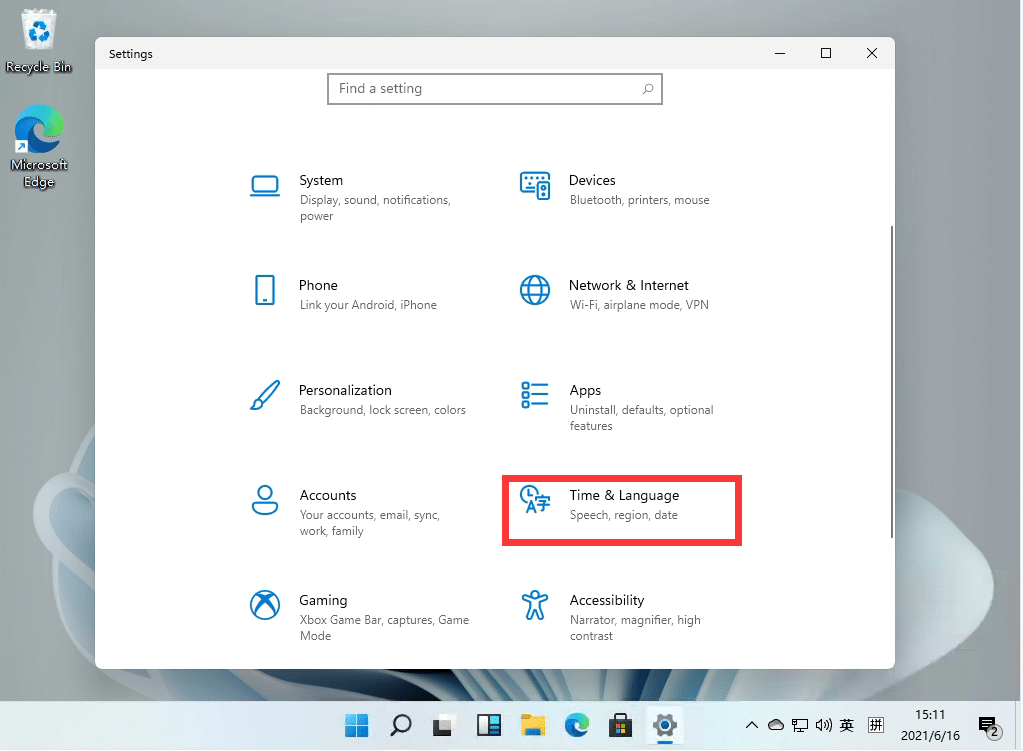Screen dimensions: 1023x751
Task: Toggle the 英 input language indicator
Action: pyautogui.click(x=846, y=725)
